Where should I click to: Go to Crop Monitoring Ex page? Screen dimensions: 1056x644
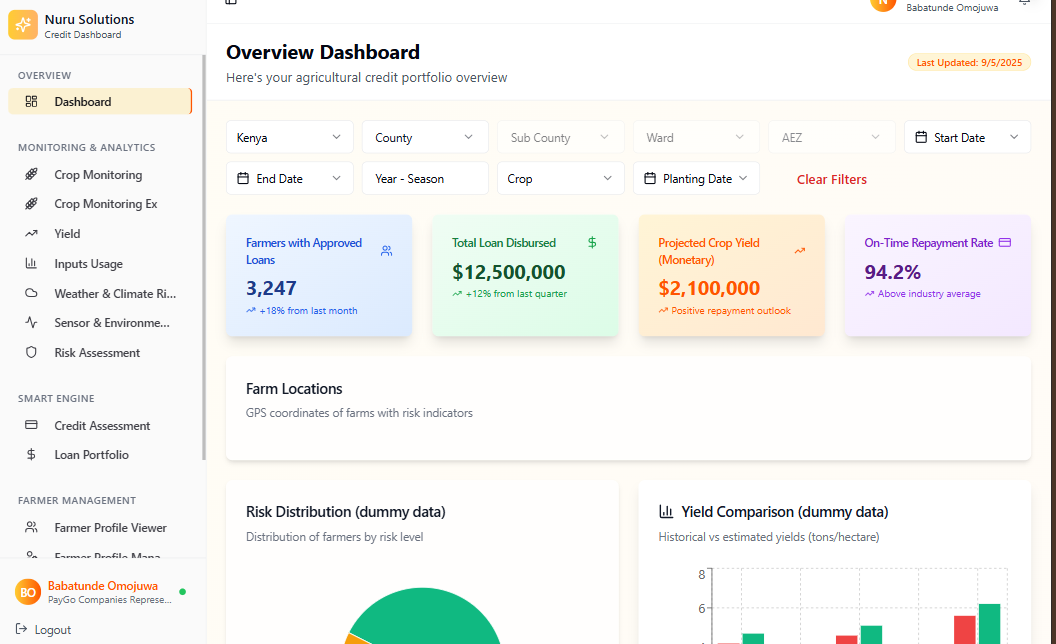[100, 203]
